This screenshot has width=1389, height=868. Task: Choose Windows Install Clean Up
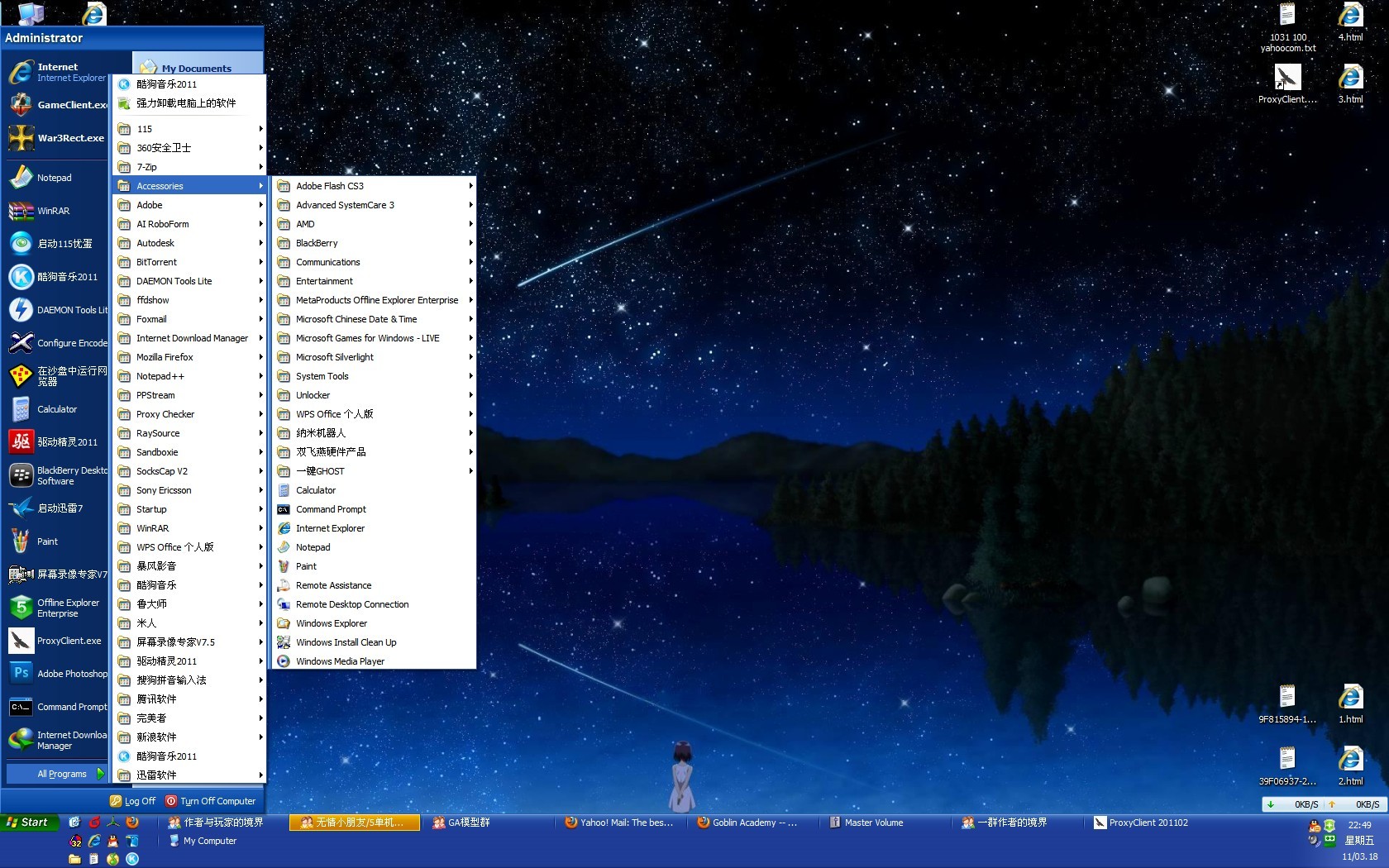[375, 642]
